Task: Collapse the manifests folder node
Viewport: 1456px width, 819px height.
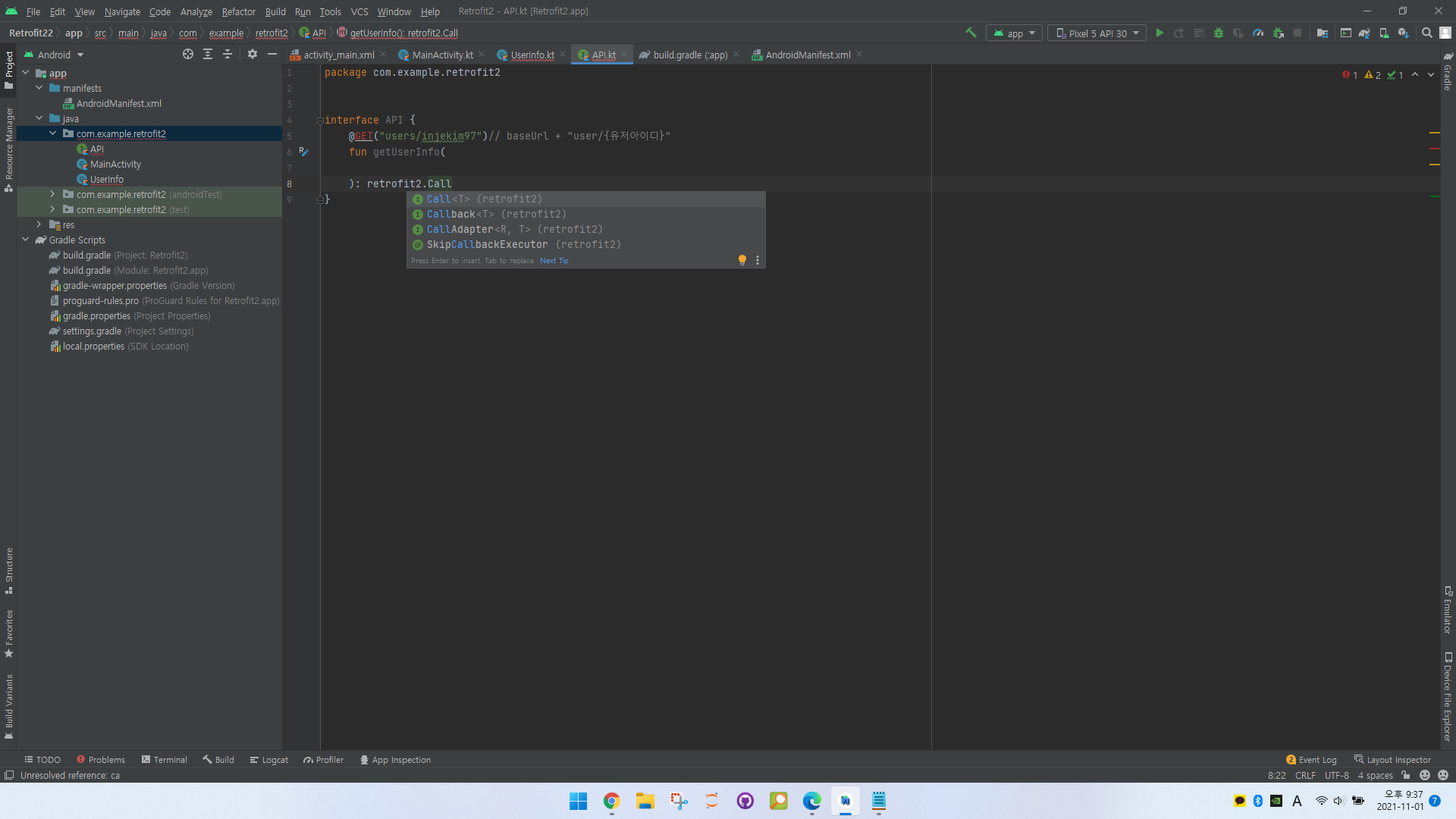Action: tap(39, 88)
